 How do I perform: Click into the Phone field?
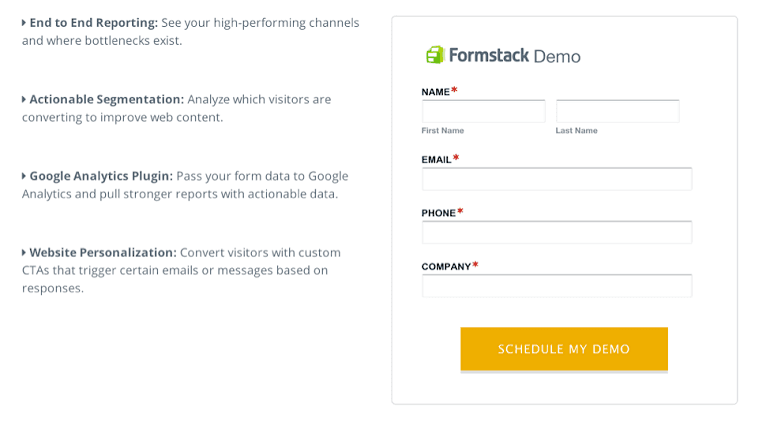tap(556, 232)
